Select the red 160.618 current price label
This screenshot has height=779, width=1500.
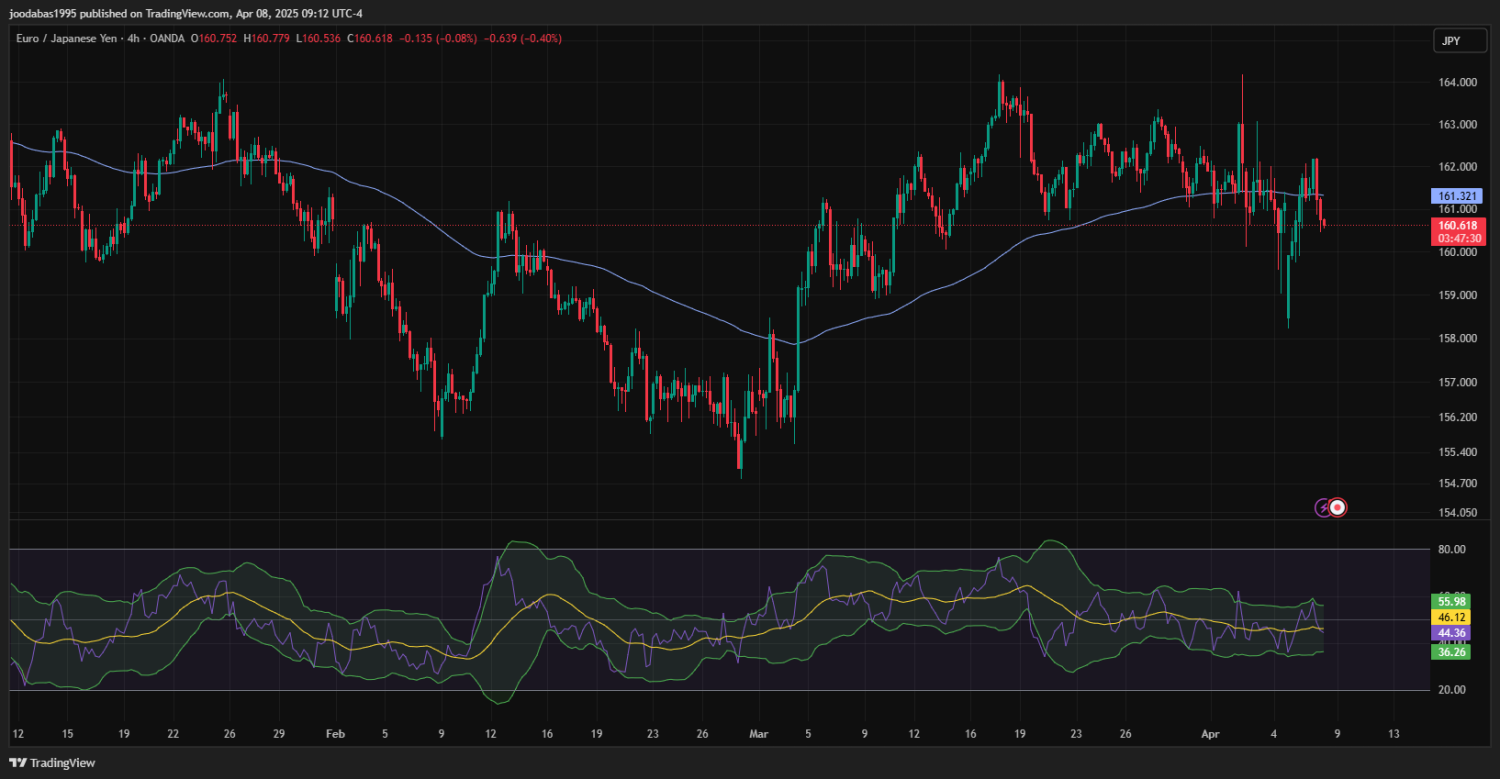pos(1457,225)
